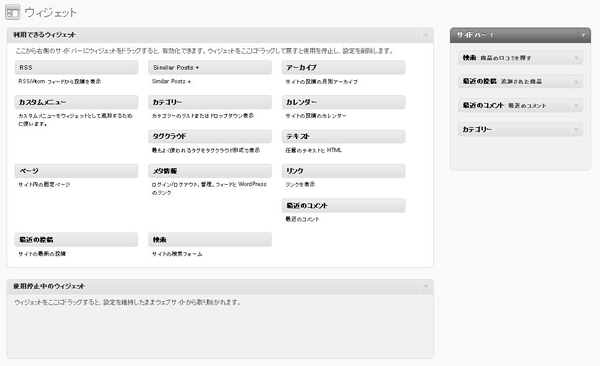
Task: Click the サイトの投稿の月別アーカイブ description
Action: pos(321,82)
